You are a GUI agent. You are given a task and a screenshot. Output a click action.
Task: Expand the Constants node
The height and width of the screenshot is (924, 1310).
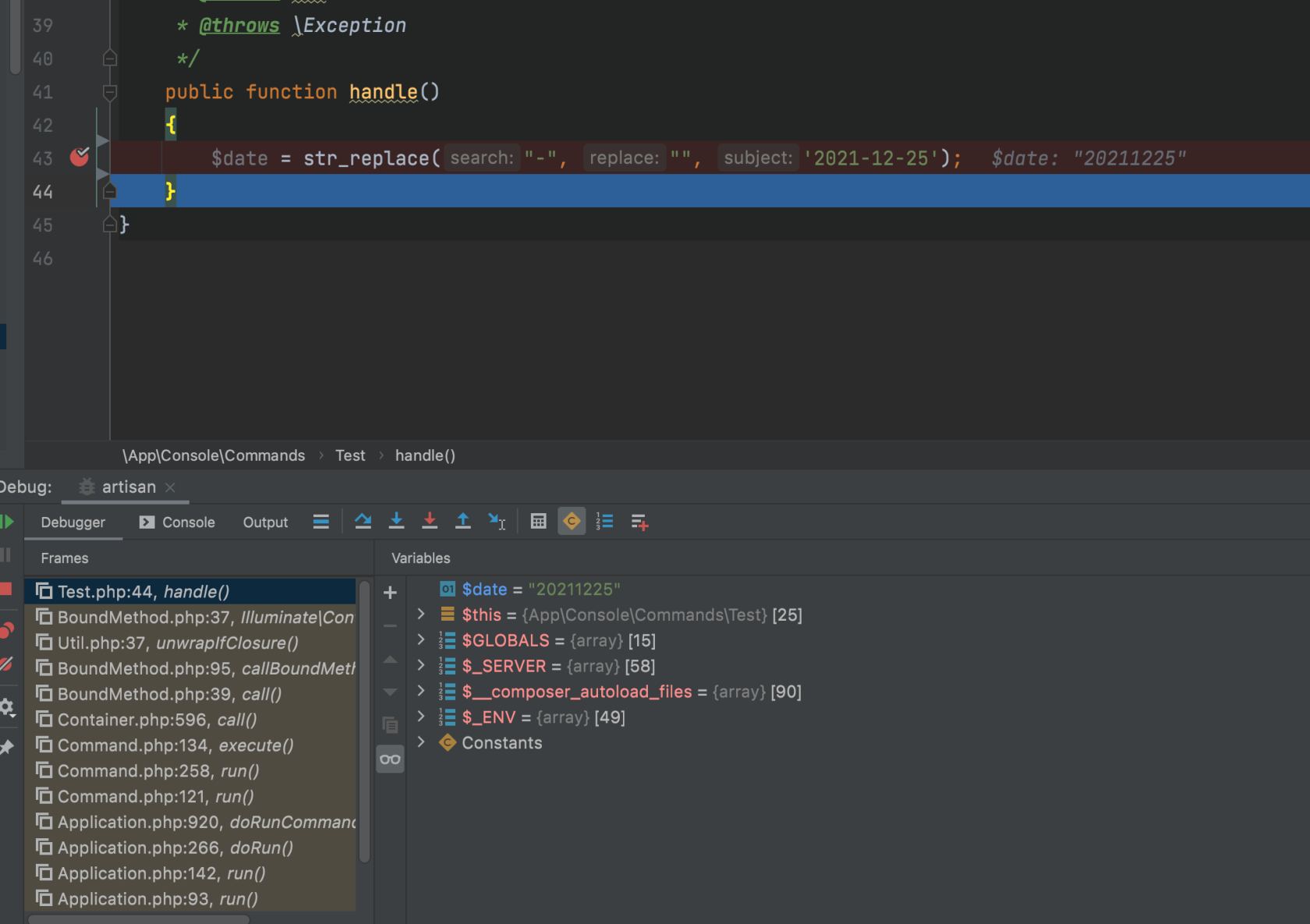[421, 742]
